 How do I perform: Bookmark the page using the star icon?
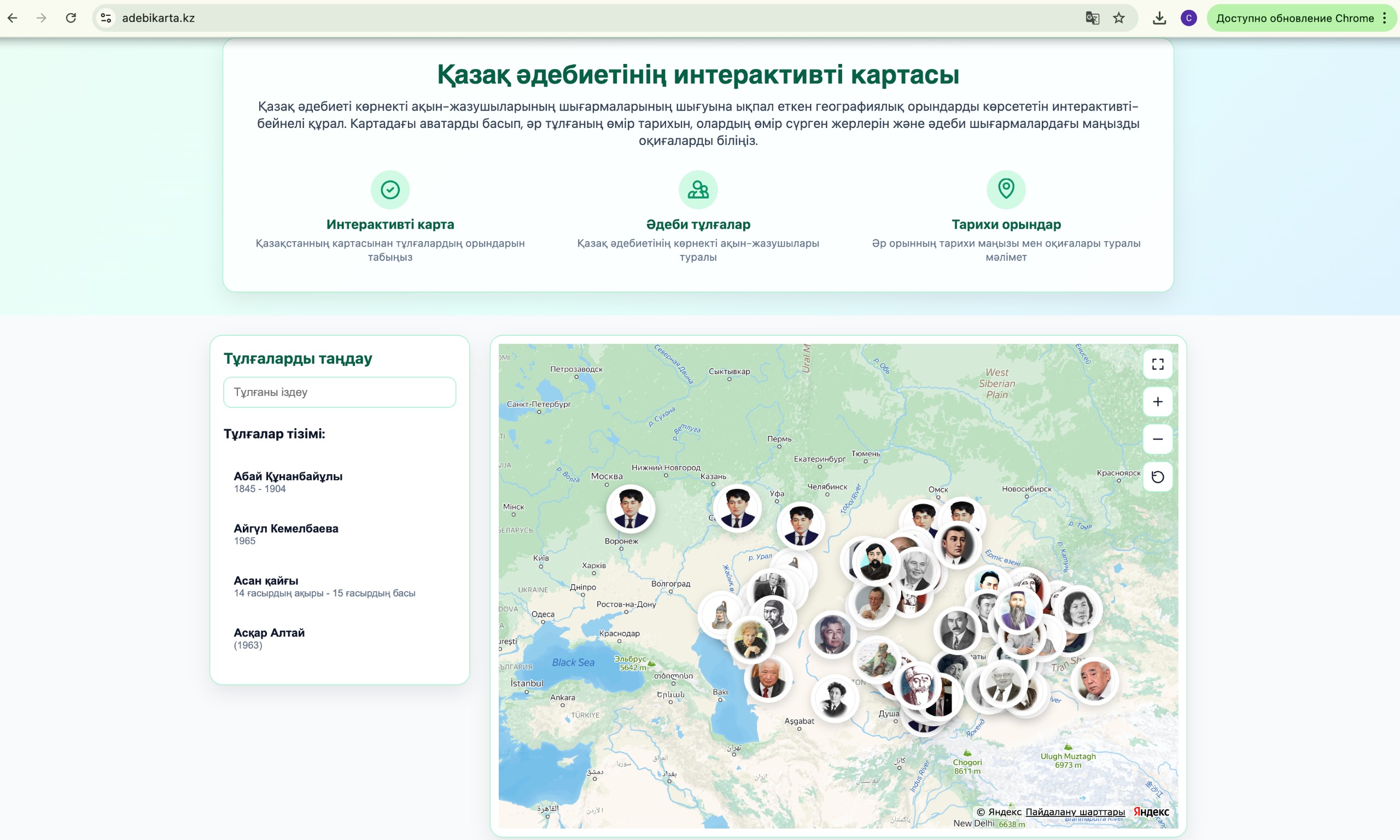[1119, 17]
